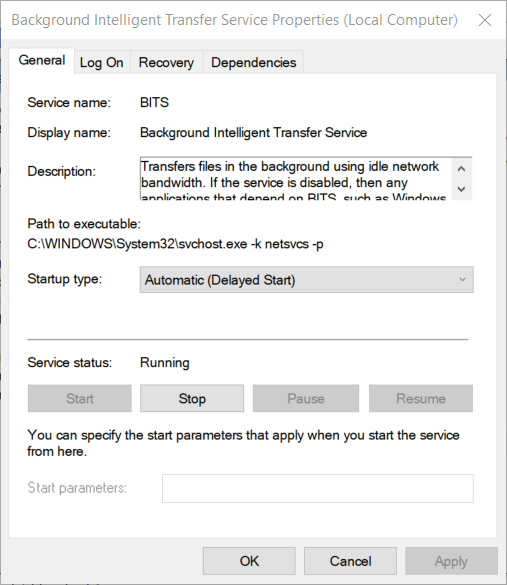
Task: Click the Pause button
Action: tap(306, 398)
